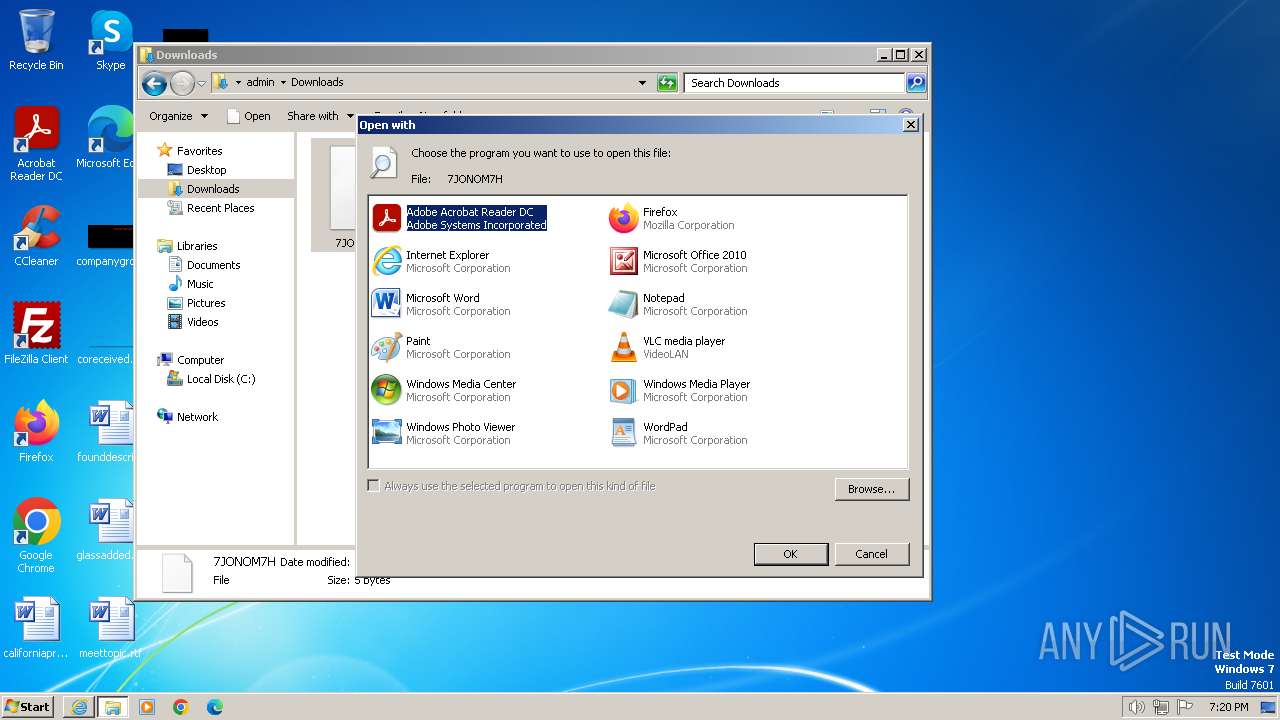
Task: Select the Firefox desktop shortcut
Action: coord(36,432)
